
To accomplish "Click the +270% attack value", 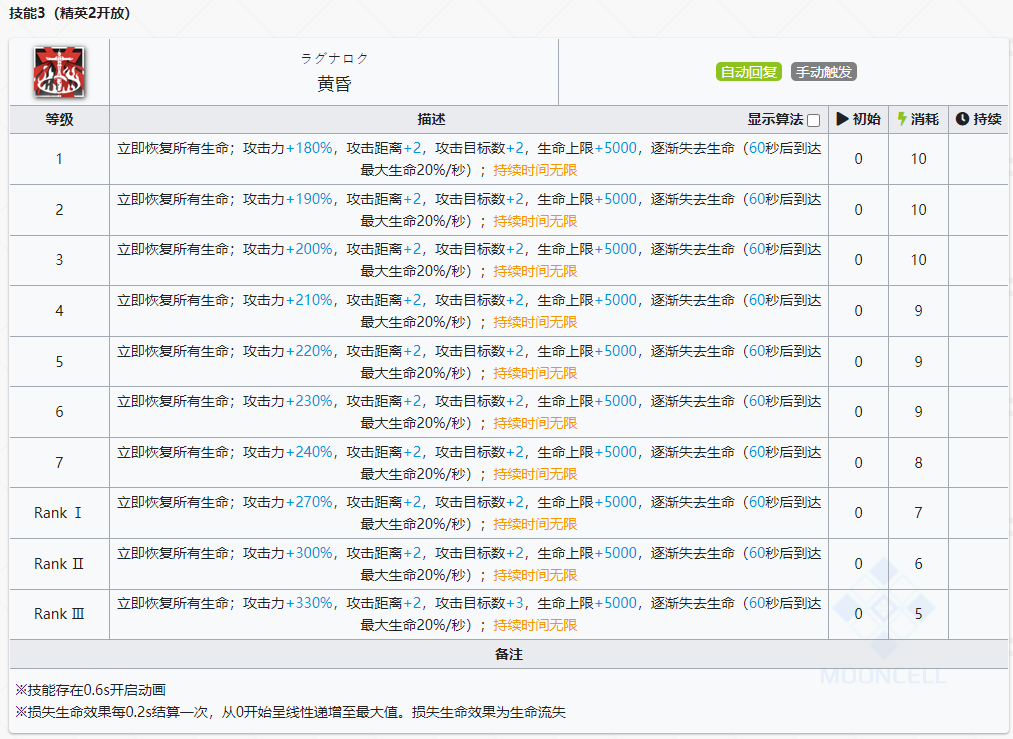I will coord(309,502).
